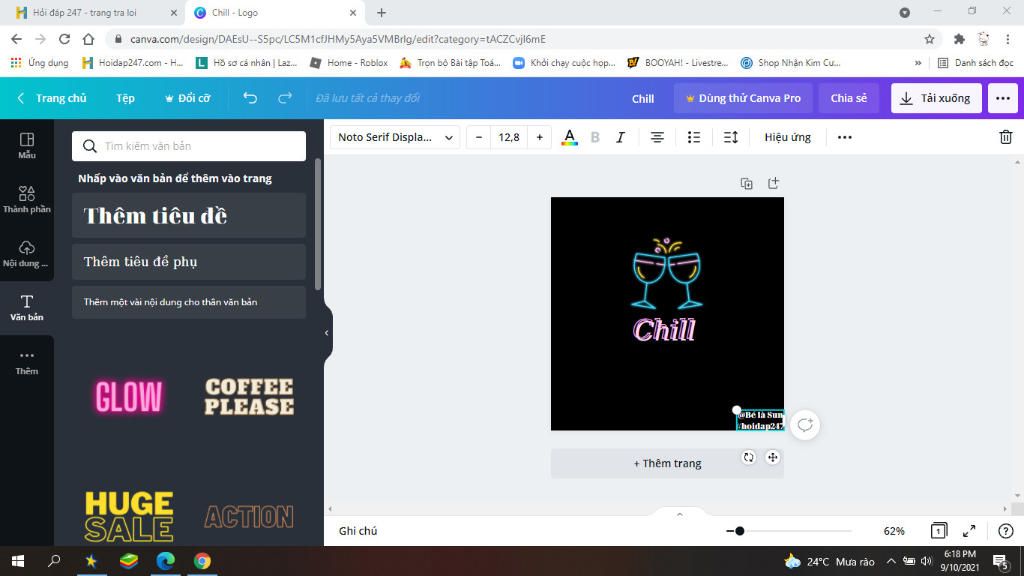Viewport: 1024px width, 576px height.
Task: Open the 62% zoom level menu
Action: tap(894, 531)
